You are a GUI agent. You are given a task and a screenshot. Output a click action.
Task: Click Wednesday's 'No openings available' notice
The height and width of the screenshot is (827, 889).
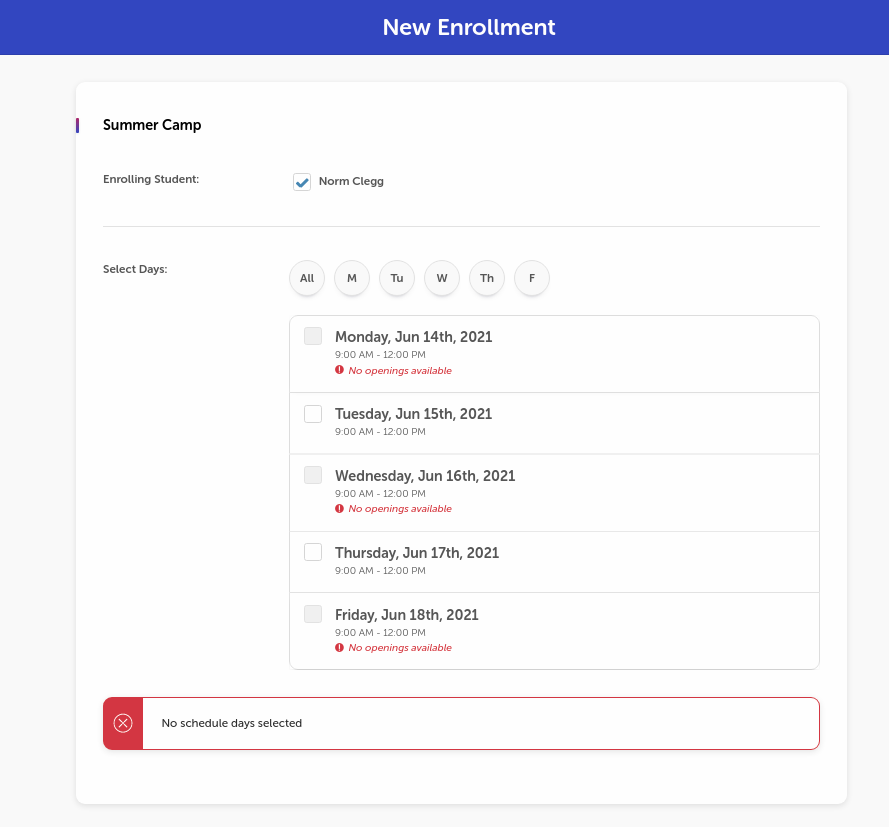coord(400,508)
